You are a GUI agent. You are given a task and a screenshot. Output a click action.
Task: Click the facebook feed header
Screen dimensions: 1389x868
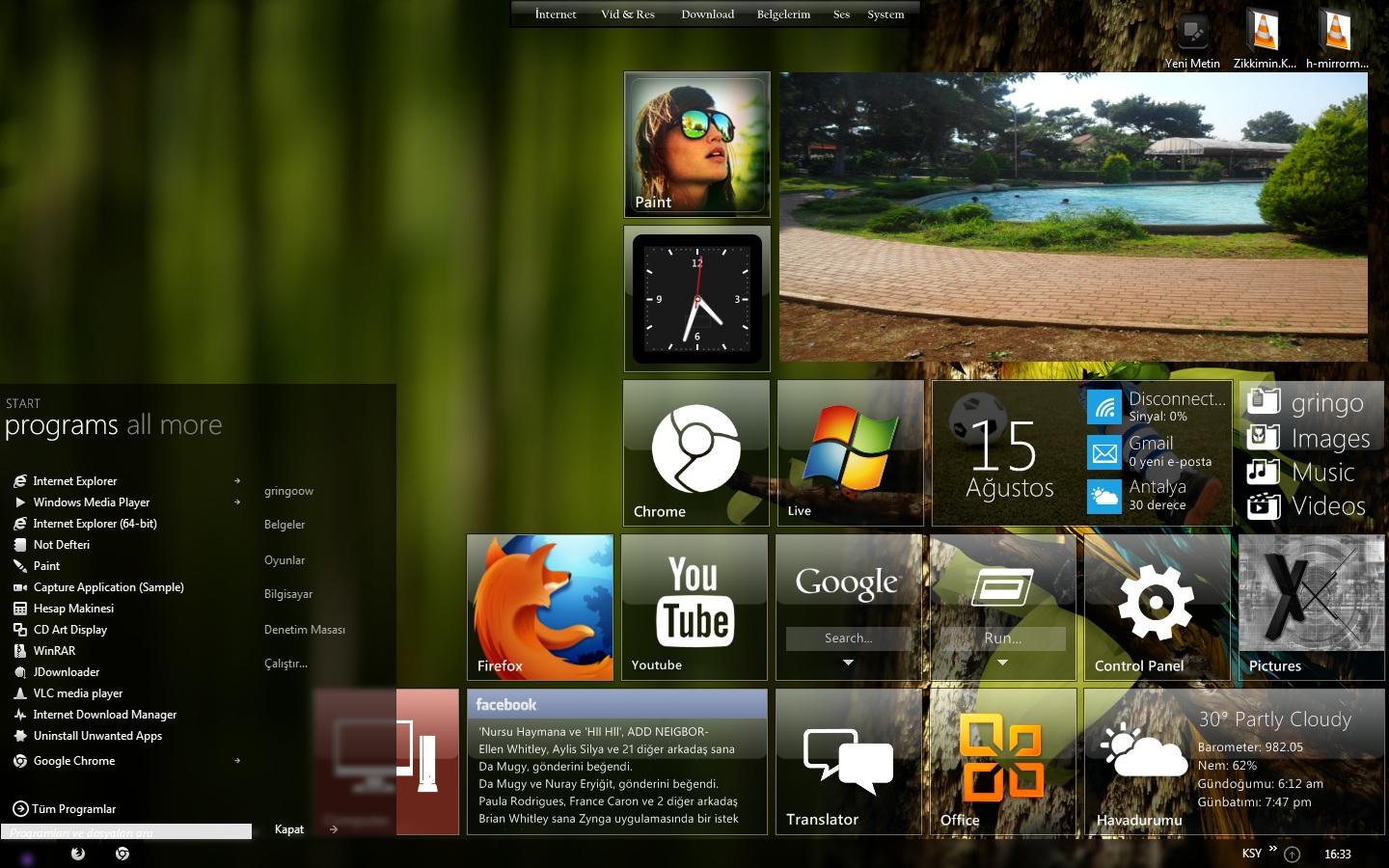point(617,704)
